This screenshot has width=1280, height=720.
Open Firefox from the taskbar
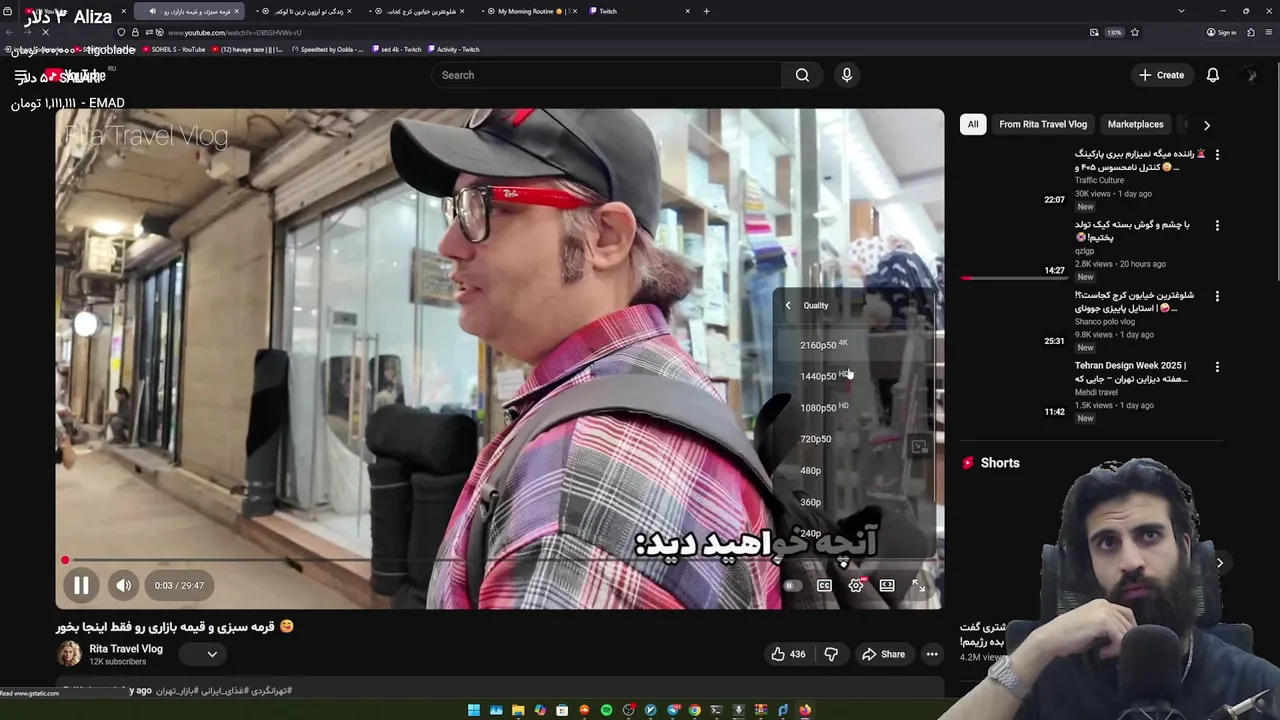point(804,711)
